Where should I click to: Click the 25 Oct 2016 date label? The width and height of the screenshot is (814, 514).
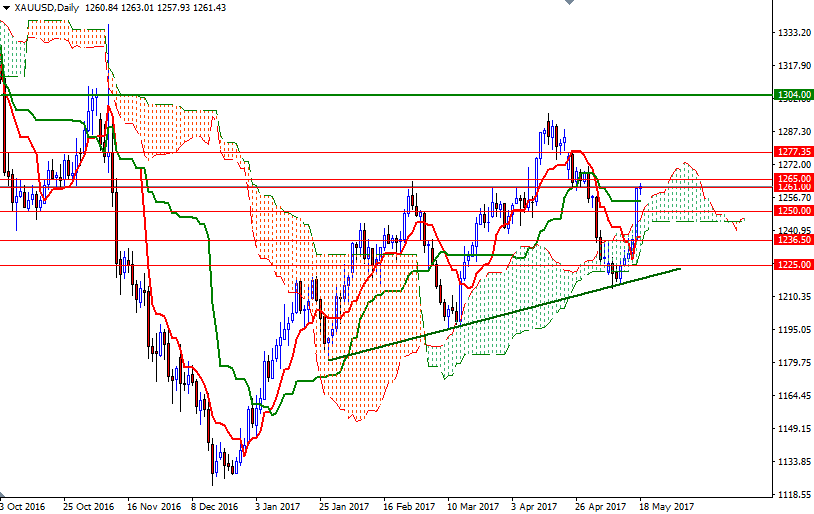click(x=88, y=506)
